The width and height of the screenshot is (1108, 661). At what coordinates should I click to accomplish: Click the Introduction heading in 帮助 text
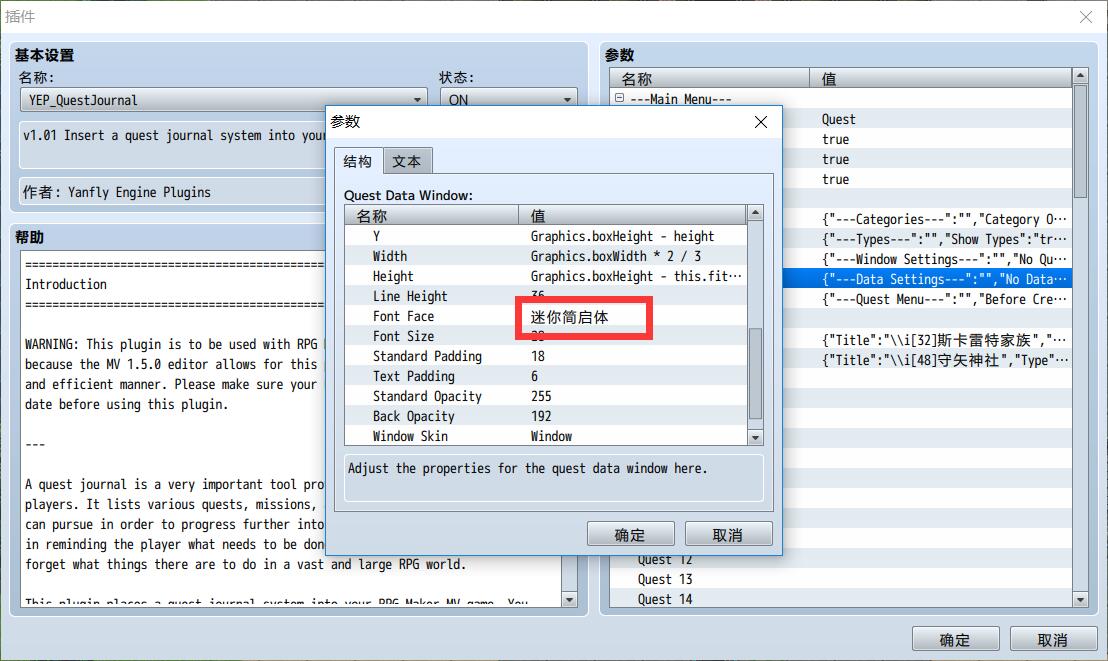pyautogui.click(x=66, y=284)
